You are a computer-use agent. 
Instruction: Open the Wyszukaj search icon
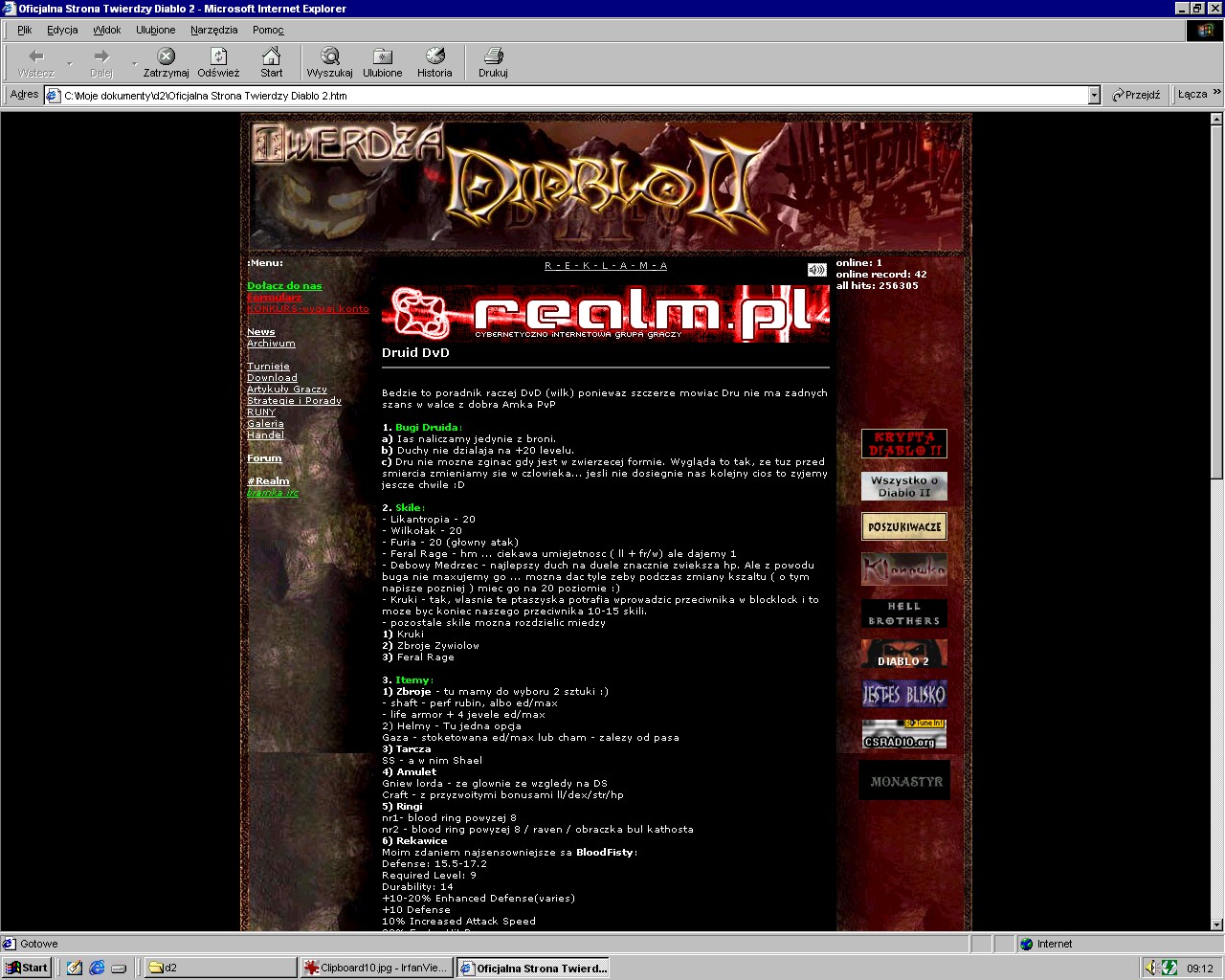(x=329, y=56)
